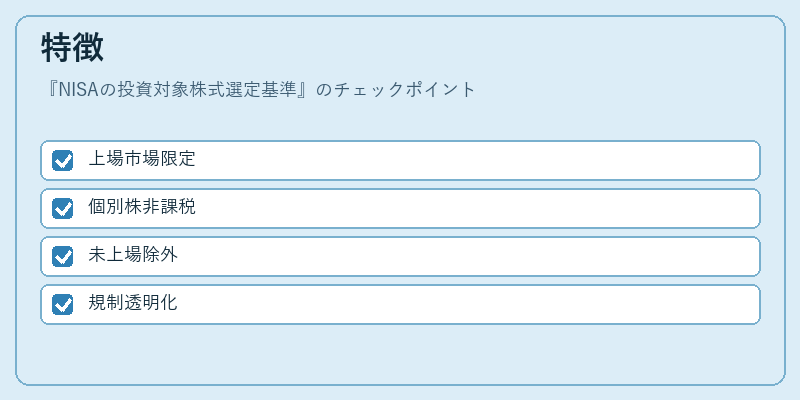Viewport: 800px width, 400px height.
Task: Select the 個別株非課税 label text
Action: (x=142, y=207)
